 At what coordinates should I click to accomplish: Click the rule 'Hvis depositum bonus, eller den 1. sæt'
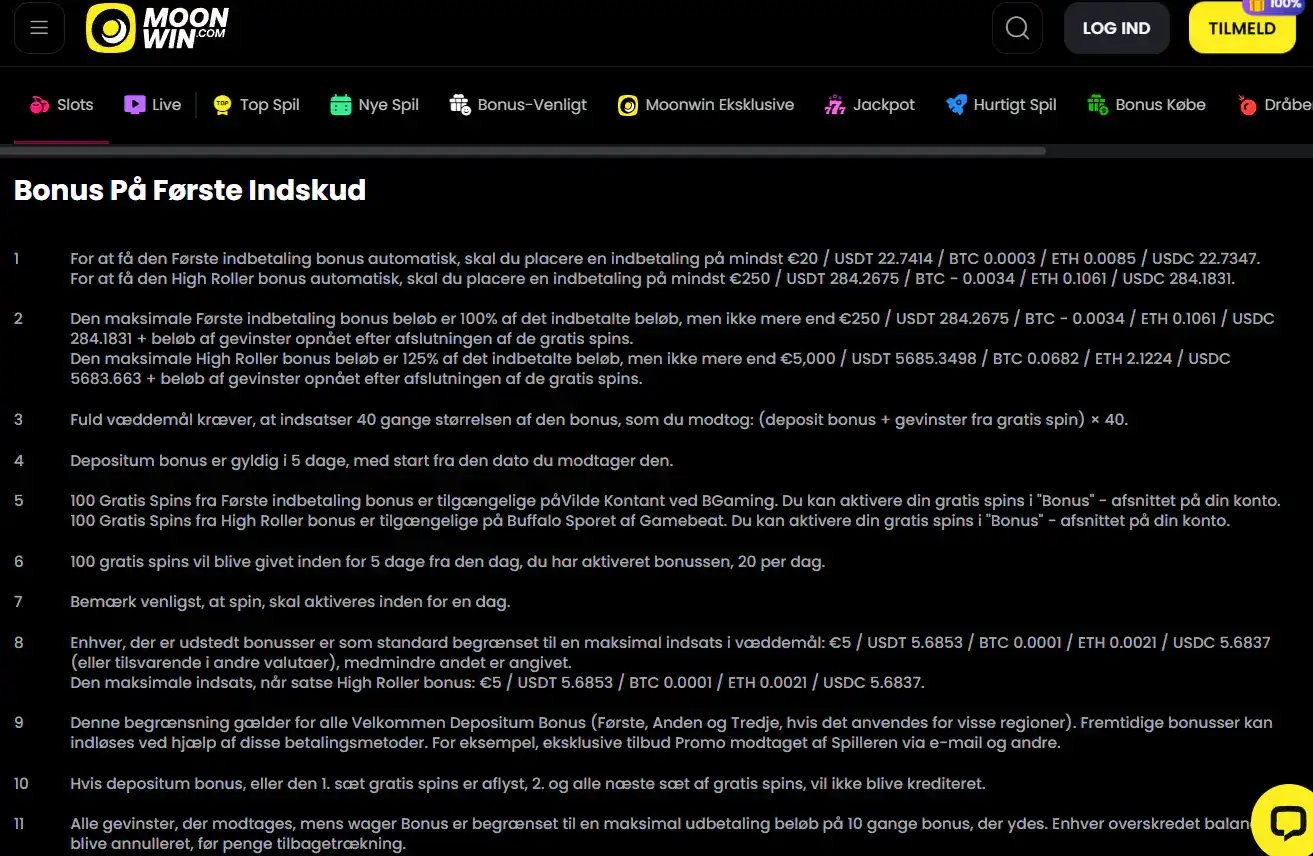[x=528, y=783]
